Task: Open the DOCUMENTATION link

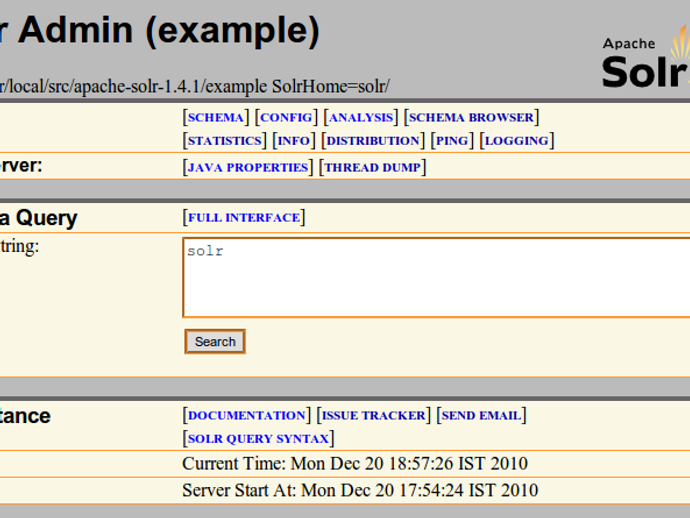Action: tap(246, 415)
